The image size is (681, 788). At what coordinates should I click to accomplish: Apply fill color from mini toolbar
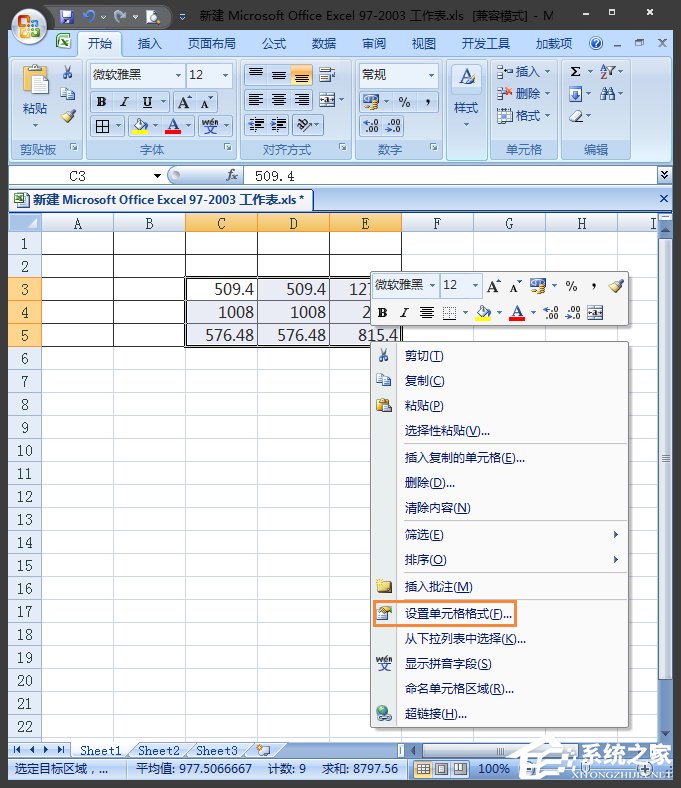[483, 313]
